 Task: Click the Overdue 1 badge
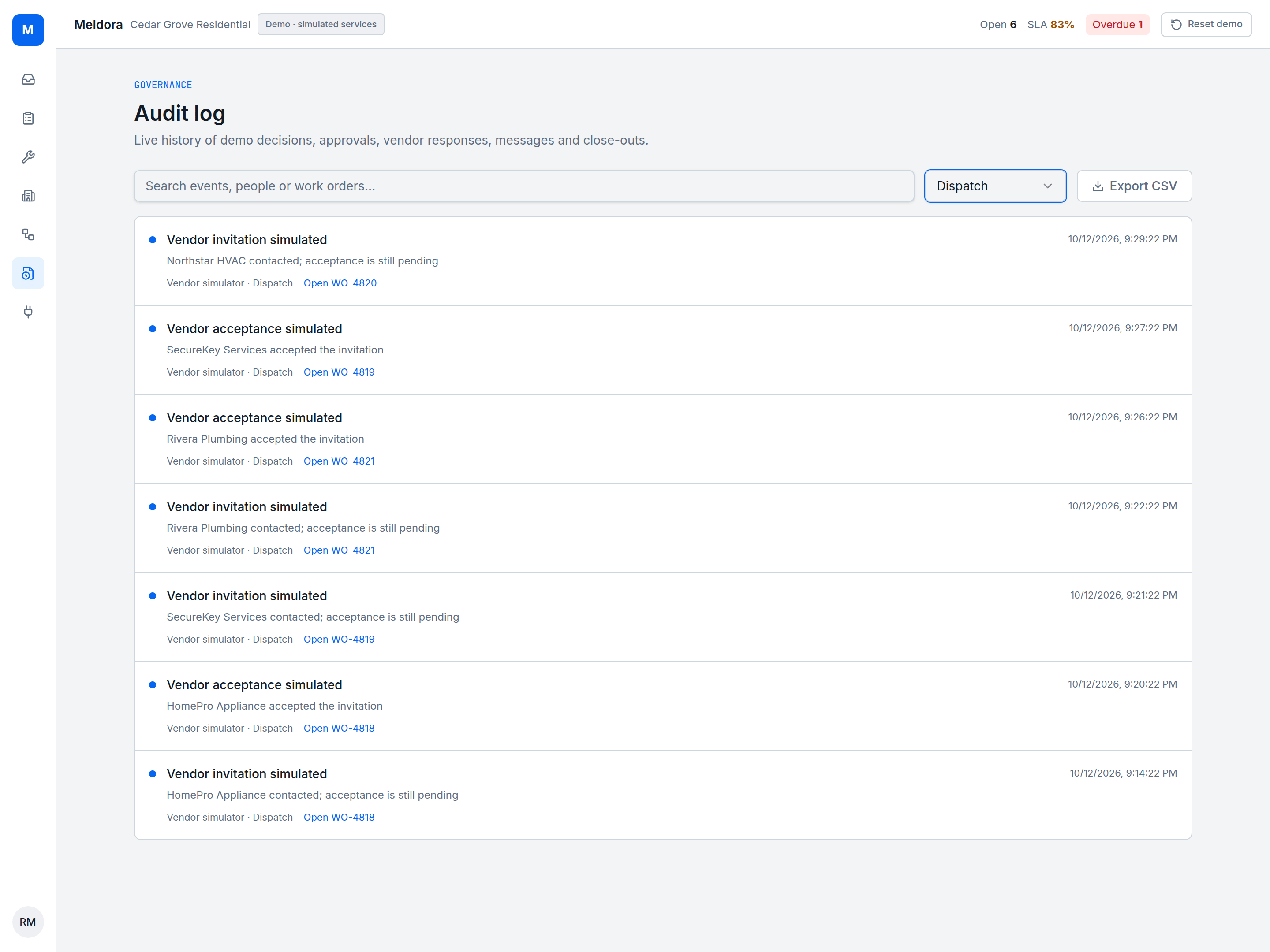(x=1117, y=25)
